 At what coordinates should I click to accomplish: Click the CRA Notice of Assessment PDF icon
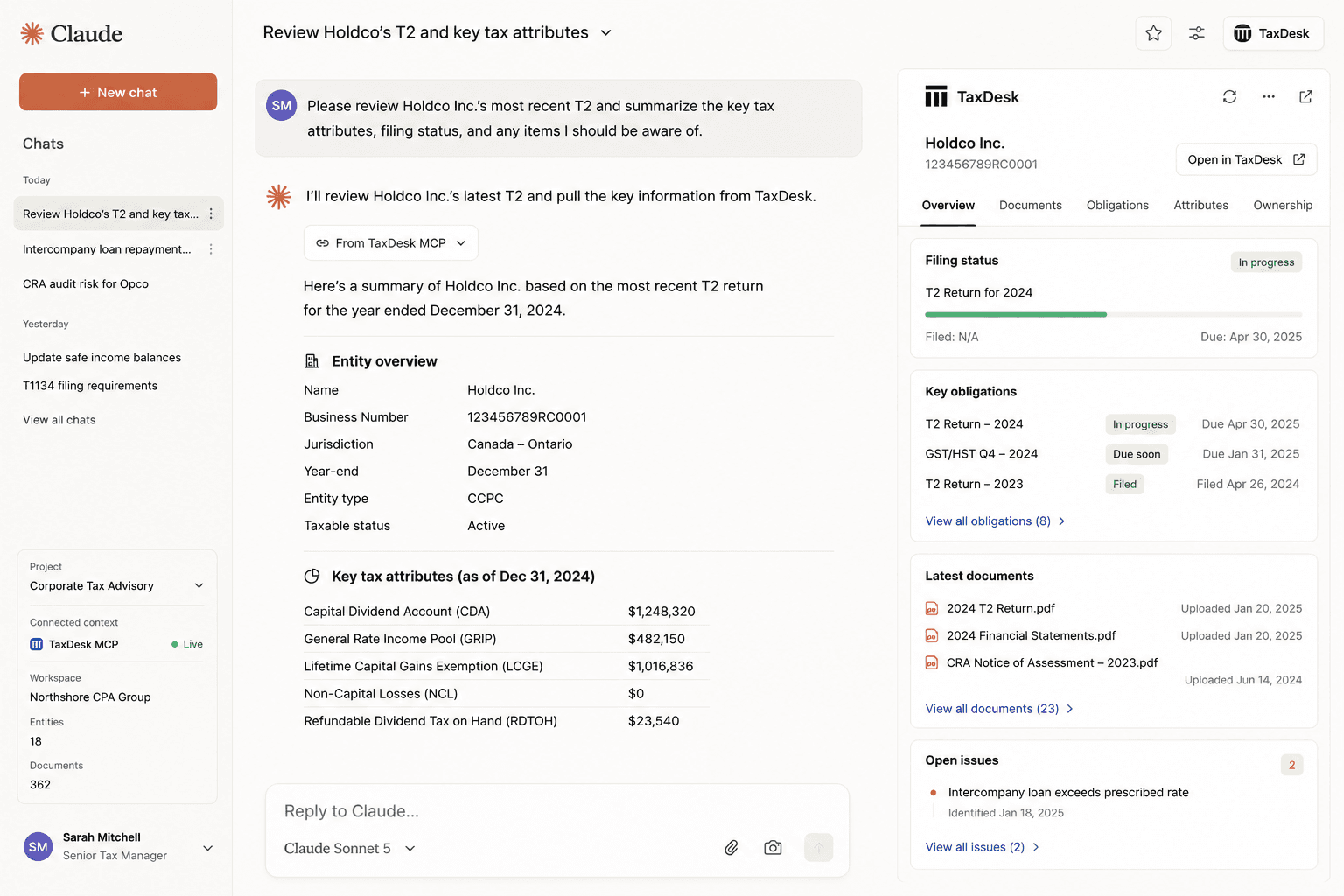tap(932, 662)
